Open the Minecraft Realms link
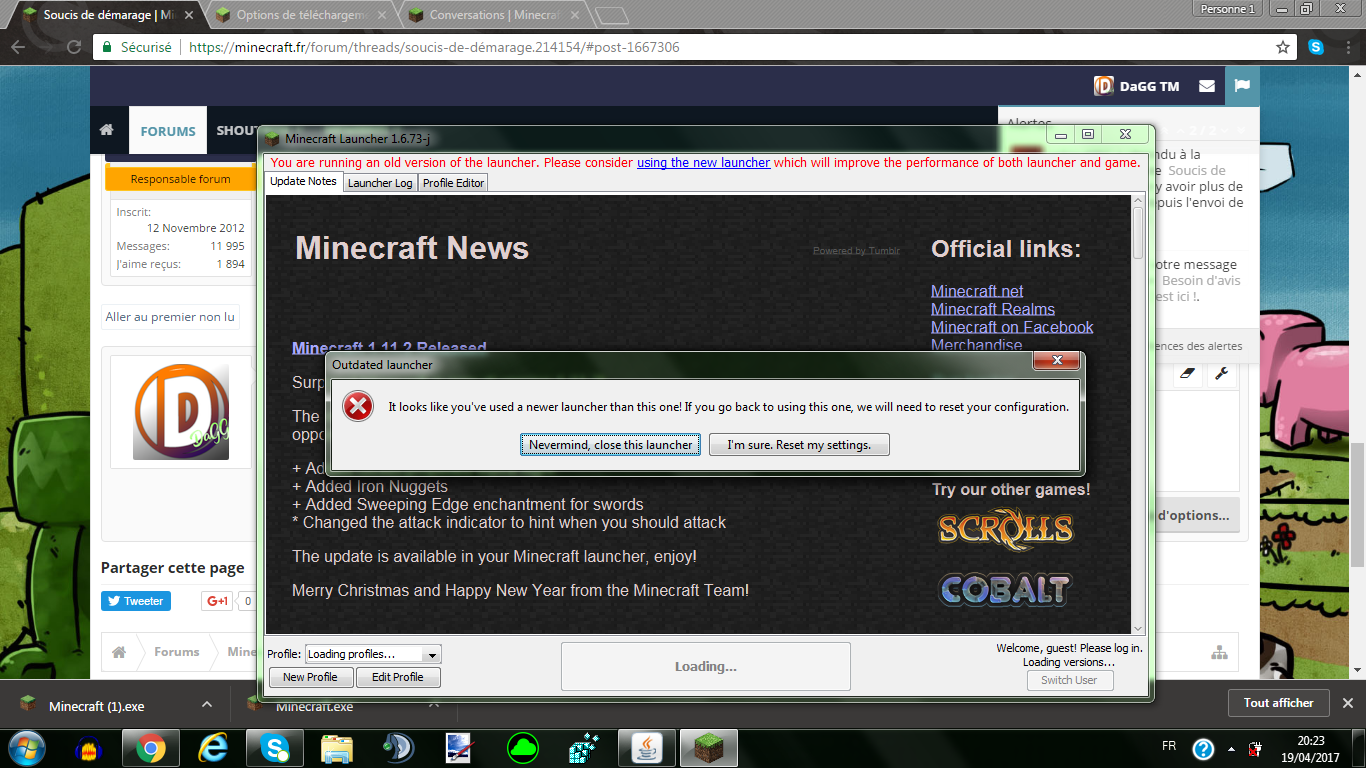 pos(993,309)
